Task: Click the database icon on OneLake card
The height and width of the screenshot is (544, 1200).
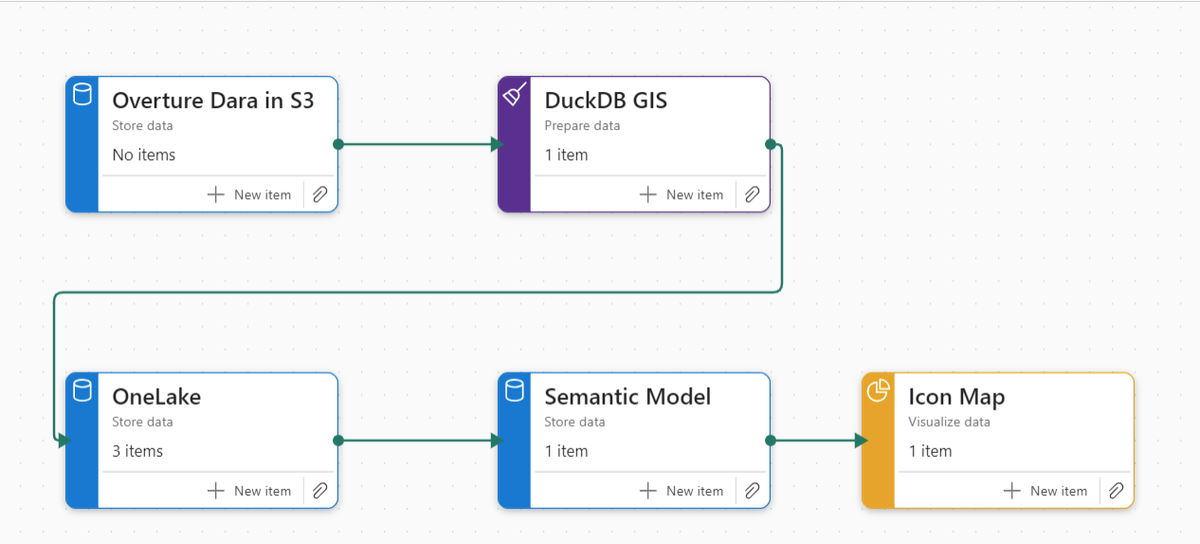Action: point(82,390)
